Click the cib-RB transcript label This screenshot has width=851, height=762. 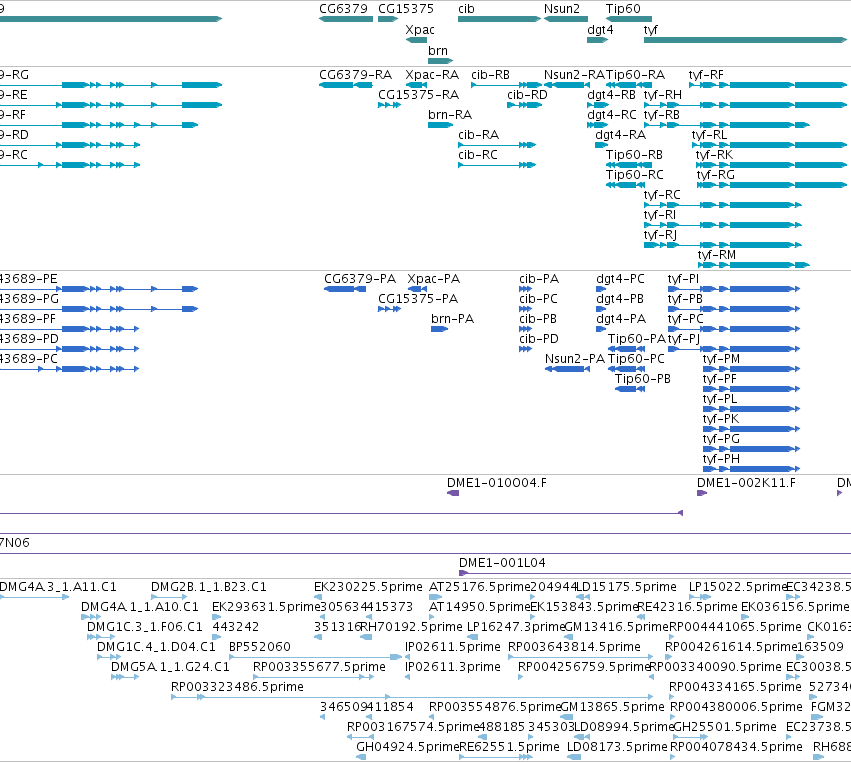tap(491, 75)
